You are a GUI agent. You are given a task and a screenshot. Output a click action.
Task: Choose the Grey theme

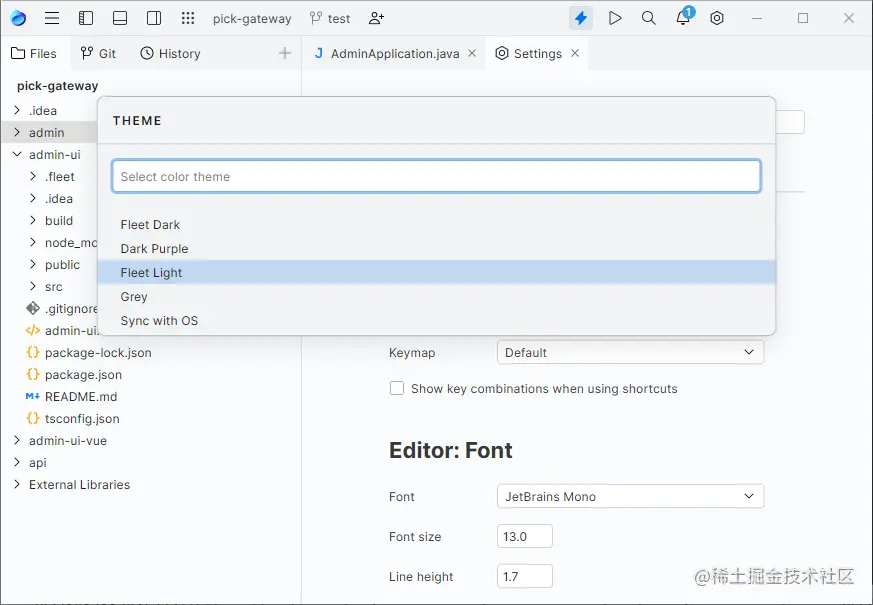pyautogui.click(x=436, y=296)
